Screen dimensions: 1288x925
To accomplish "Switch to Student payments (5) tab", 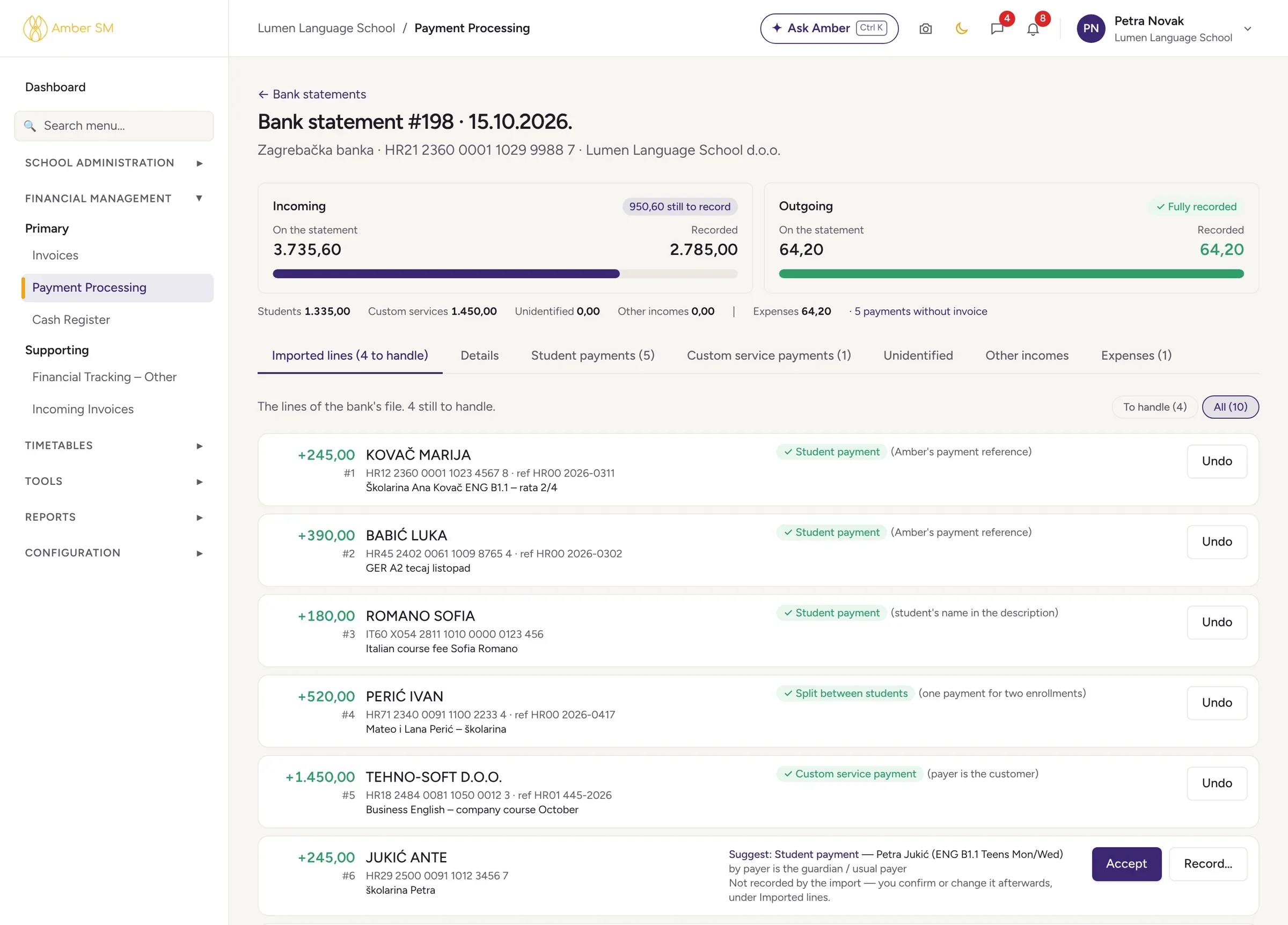I will pyautogui.click(x=593, y=356).
